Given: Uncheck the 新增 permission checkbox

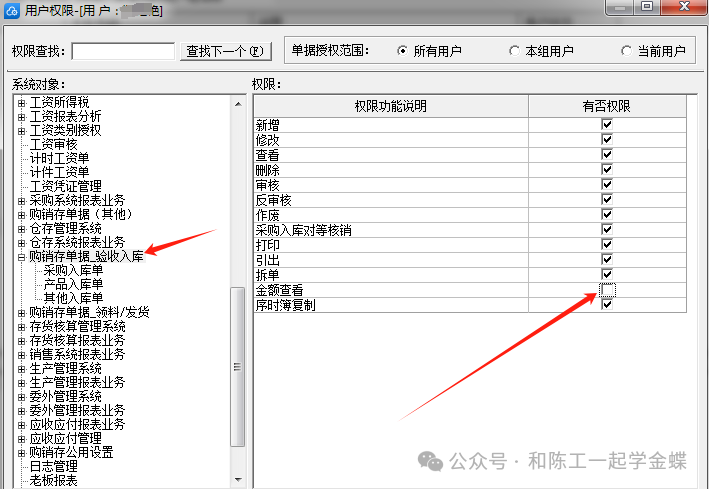Looking at the screenshot, I should (607, 126).
